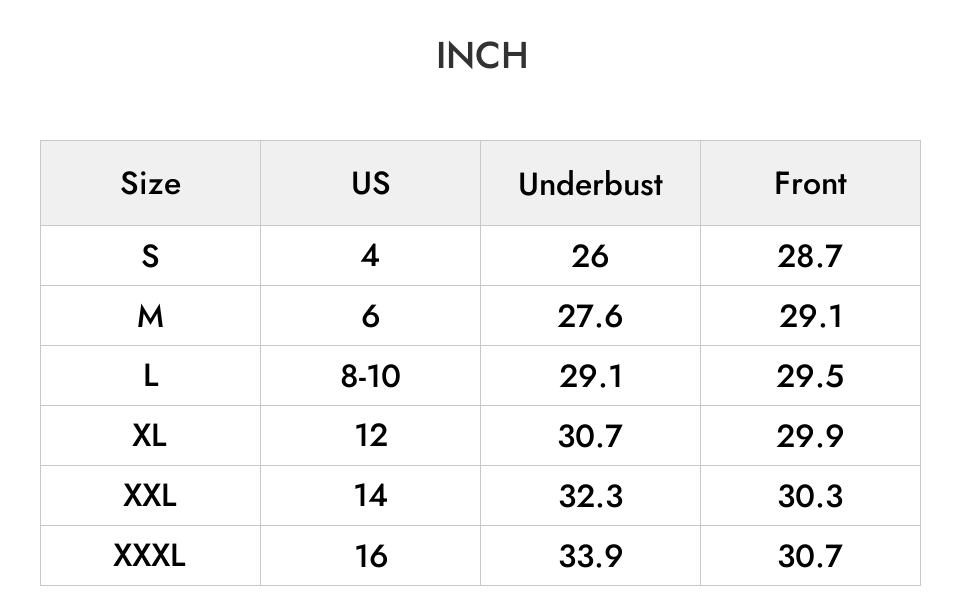
Task: Click the XXXL size cell
Action: [x=151, y=555]
